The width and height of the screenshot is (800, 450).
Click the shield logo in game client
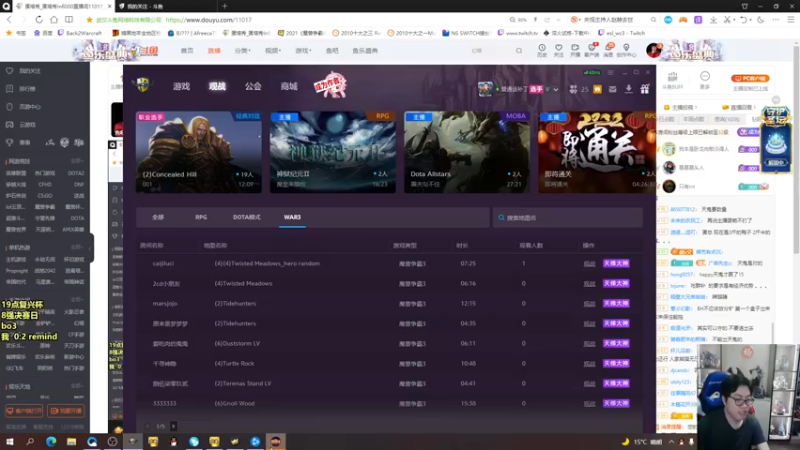point(143,85)
